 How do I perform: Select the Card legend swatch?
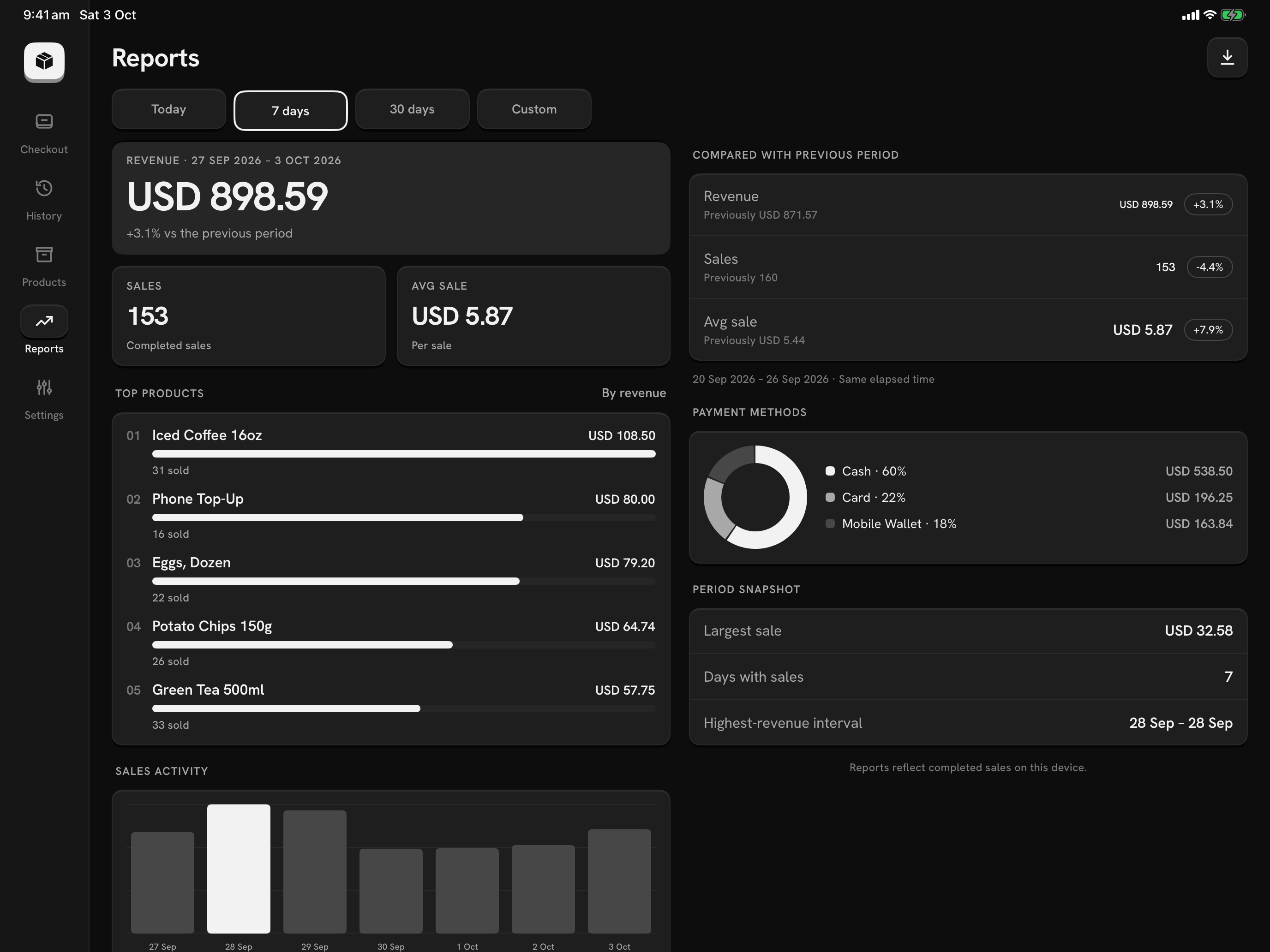point(830,498)
